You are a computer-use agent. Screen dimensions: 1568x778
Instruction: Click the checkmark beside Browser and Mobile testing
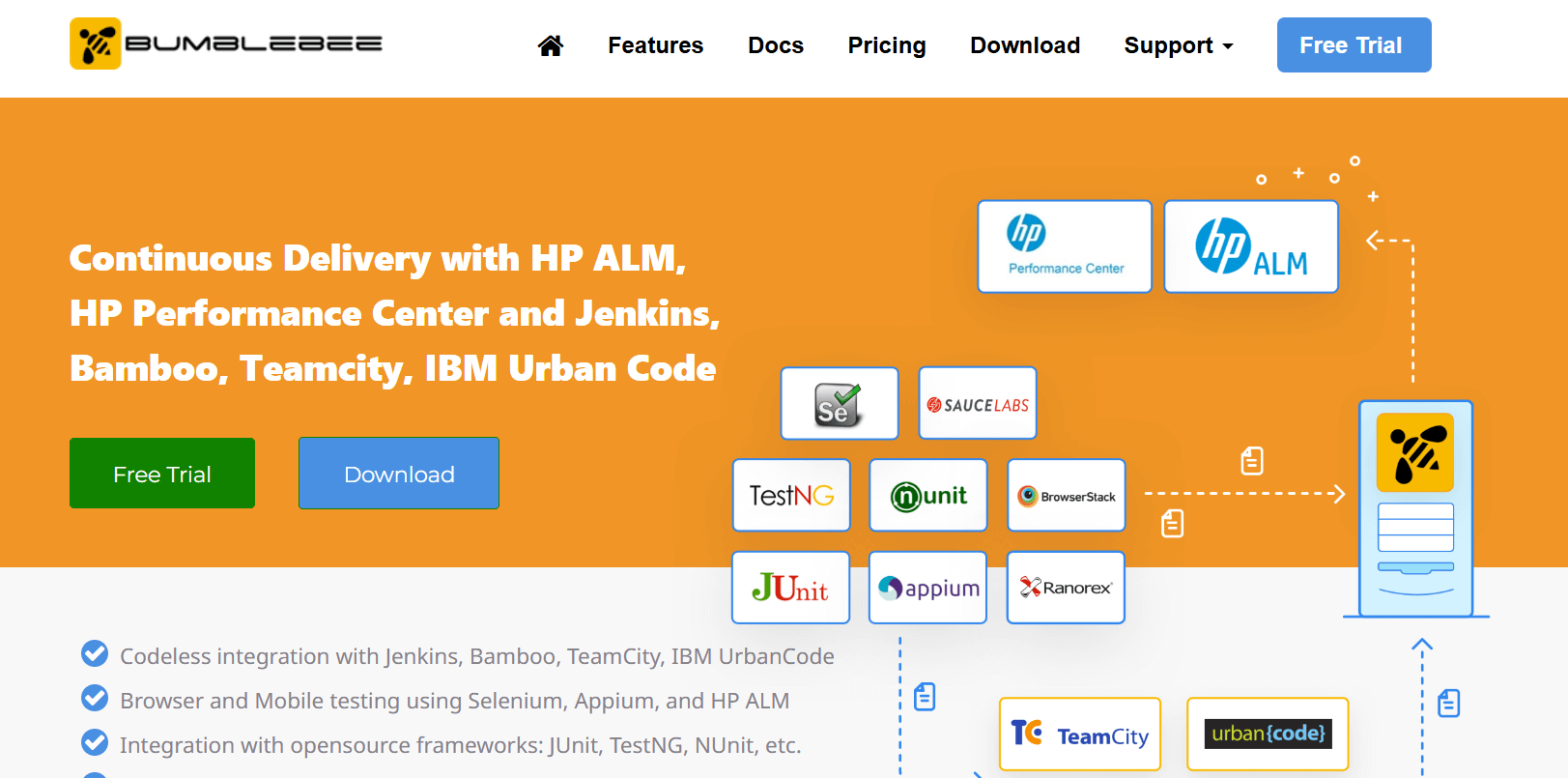point(95,698)
